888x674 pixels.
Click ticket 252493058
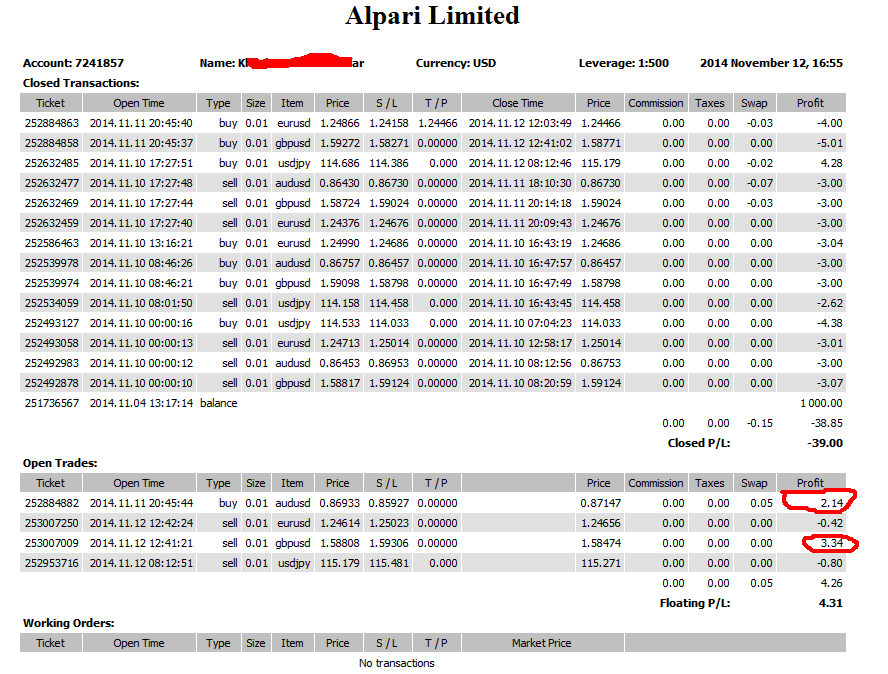click(x=52, y=343)
